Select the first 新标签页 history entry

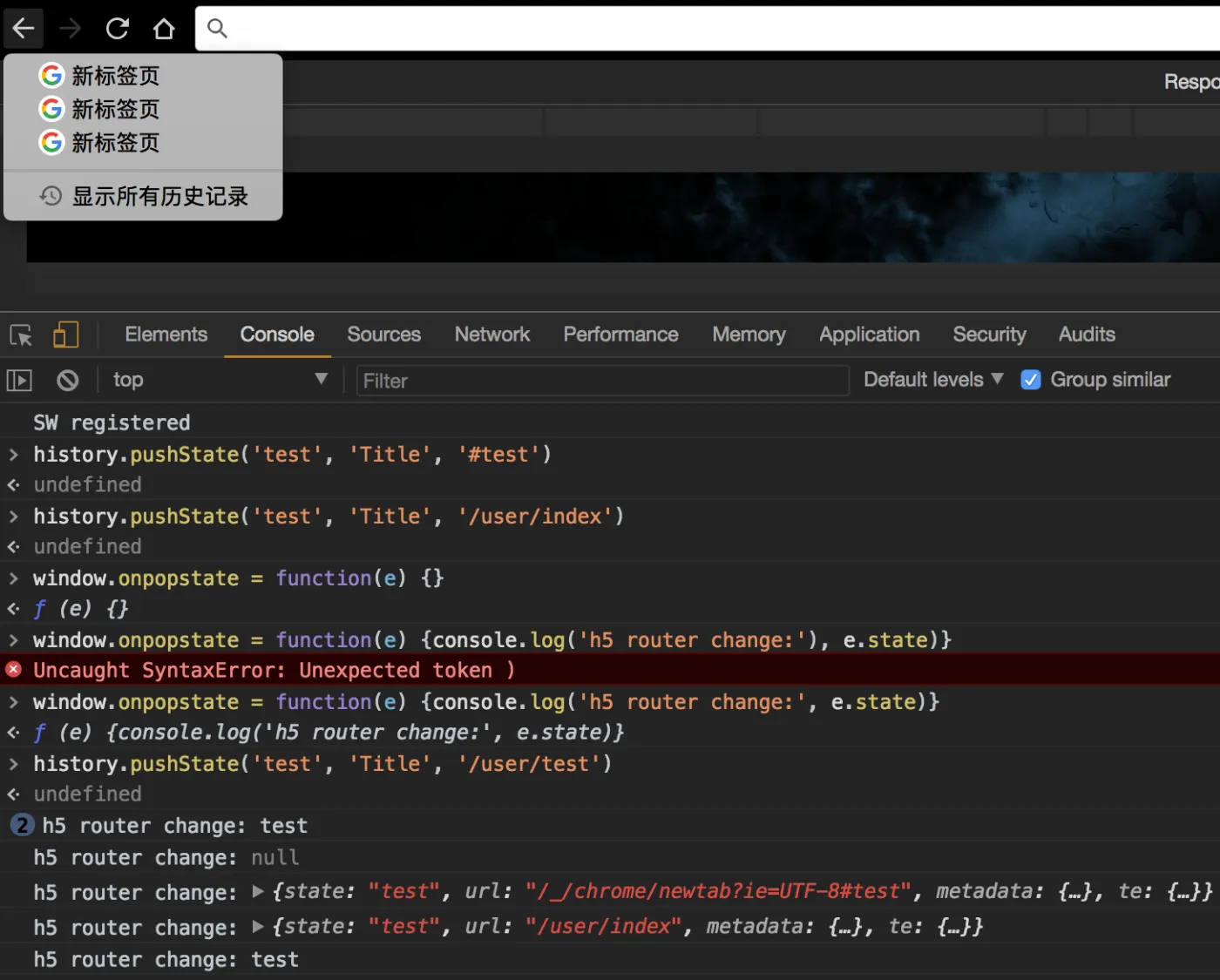point(115,77)
